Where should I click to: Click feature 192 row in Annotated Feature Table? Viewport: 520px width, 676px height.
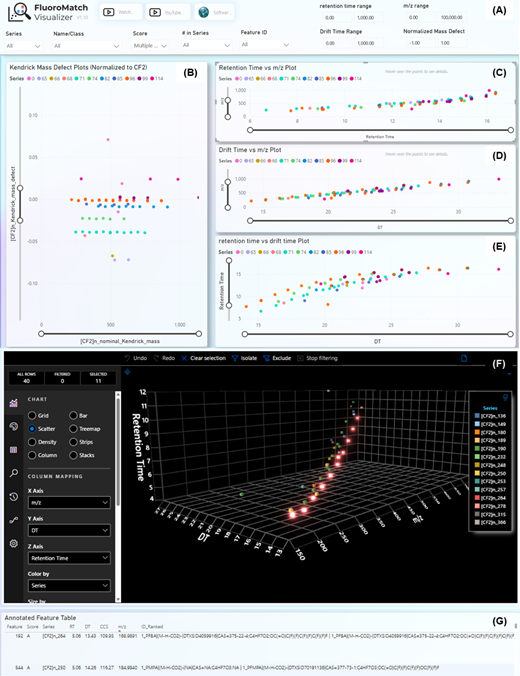pos(259,636)
